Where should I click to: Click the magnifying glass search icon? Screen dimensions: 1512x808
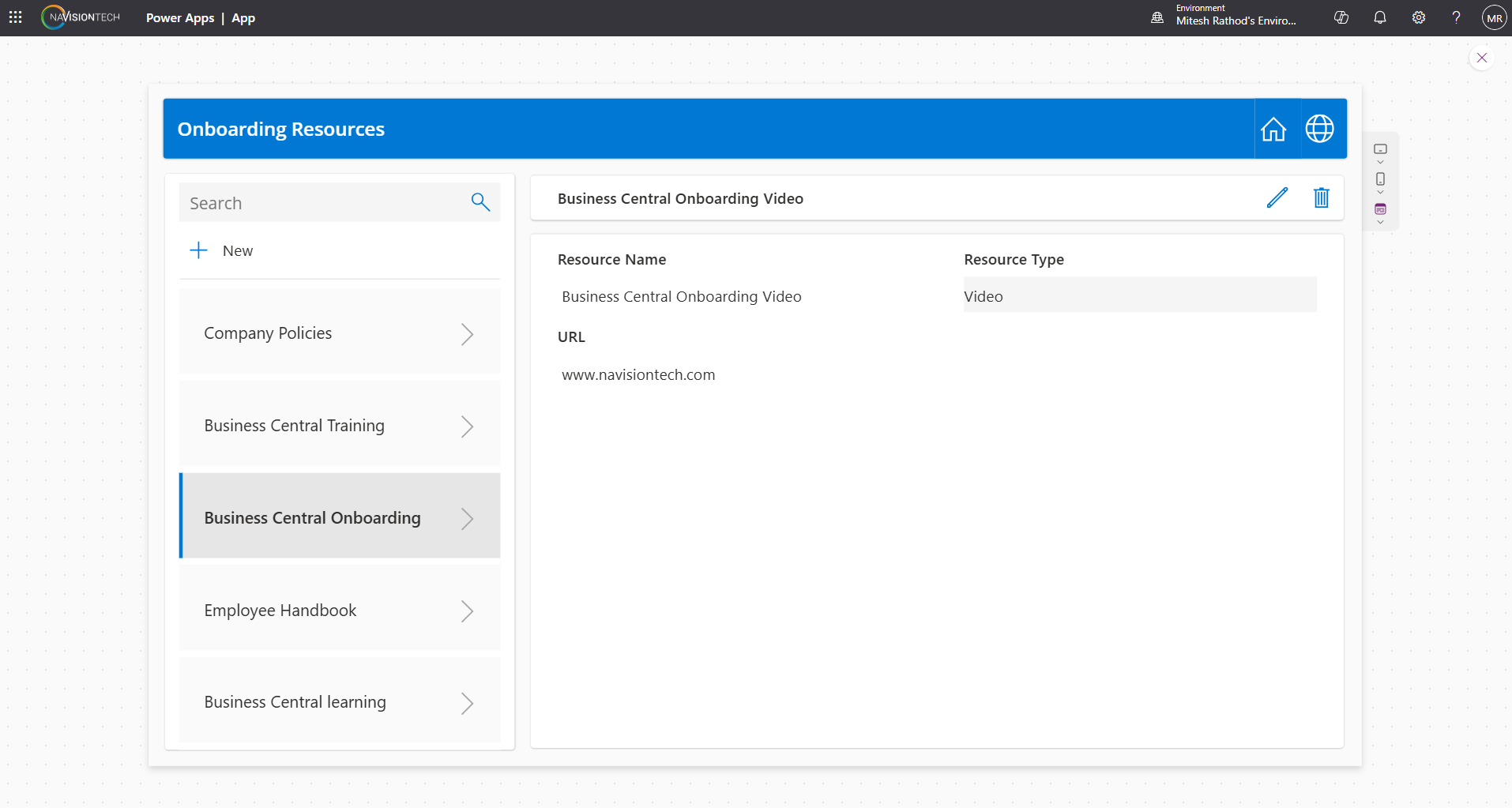coord(480,202)
